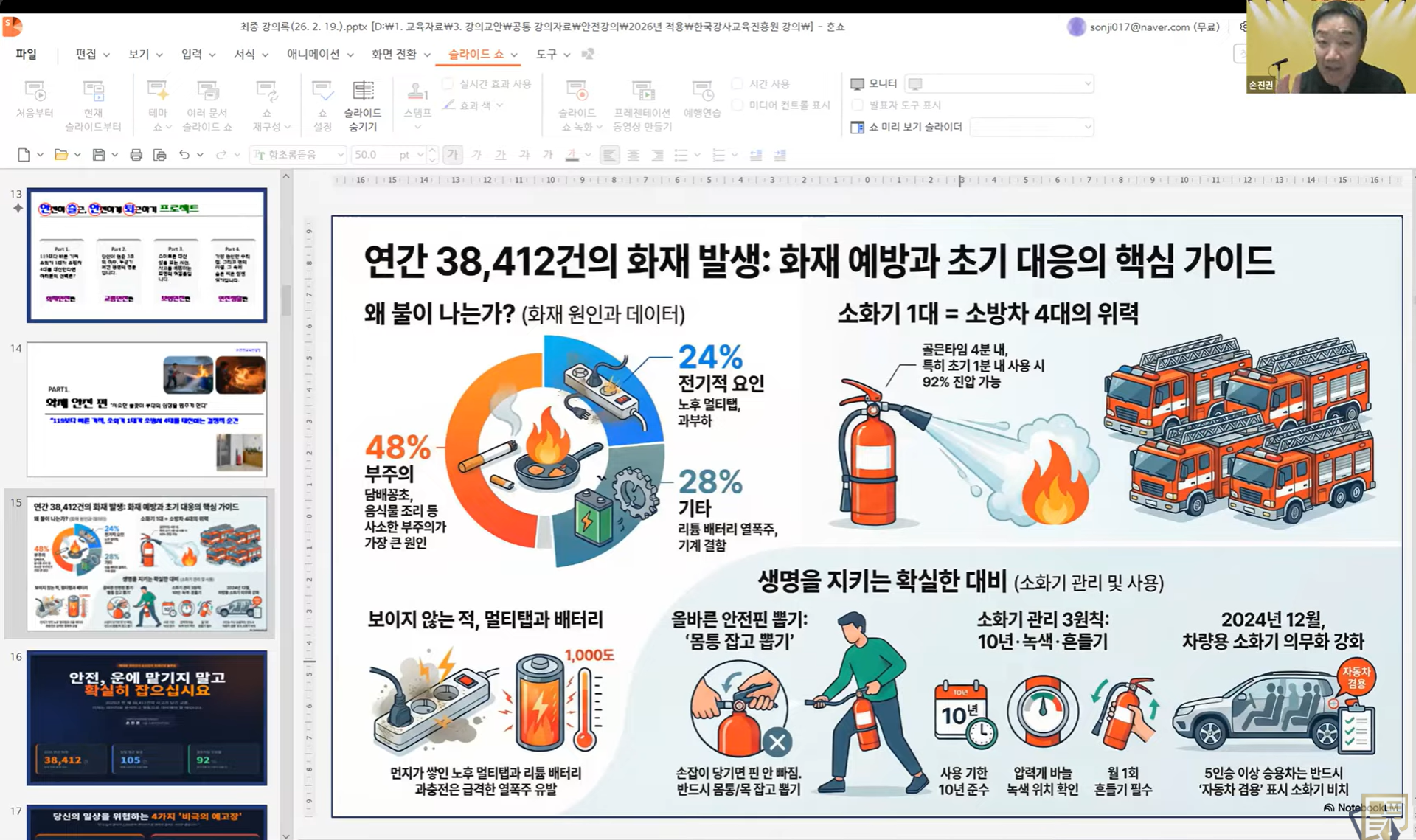The height and width of the screenshot is (840, 1416).
Task: Click 프레젠테이션 동영상 만들기
Action: point(642,105)
